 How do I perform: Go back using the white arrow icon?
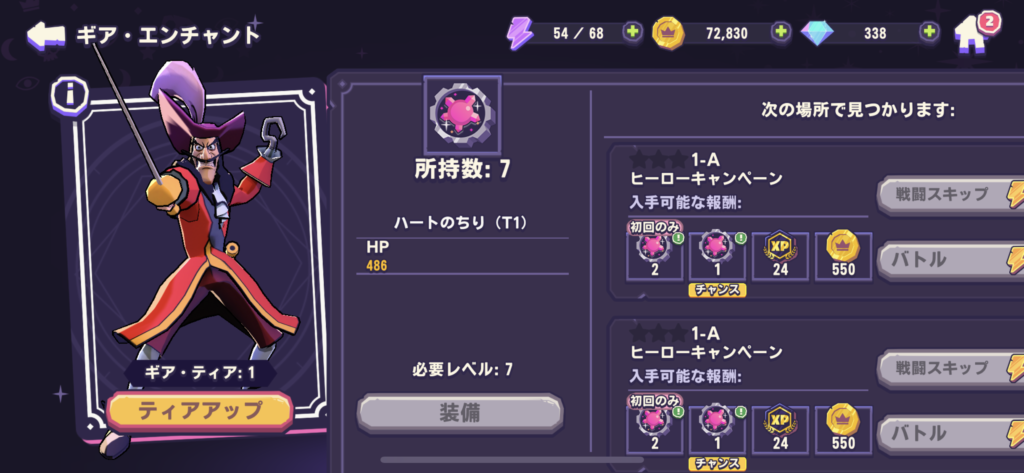point(46,35)
